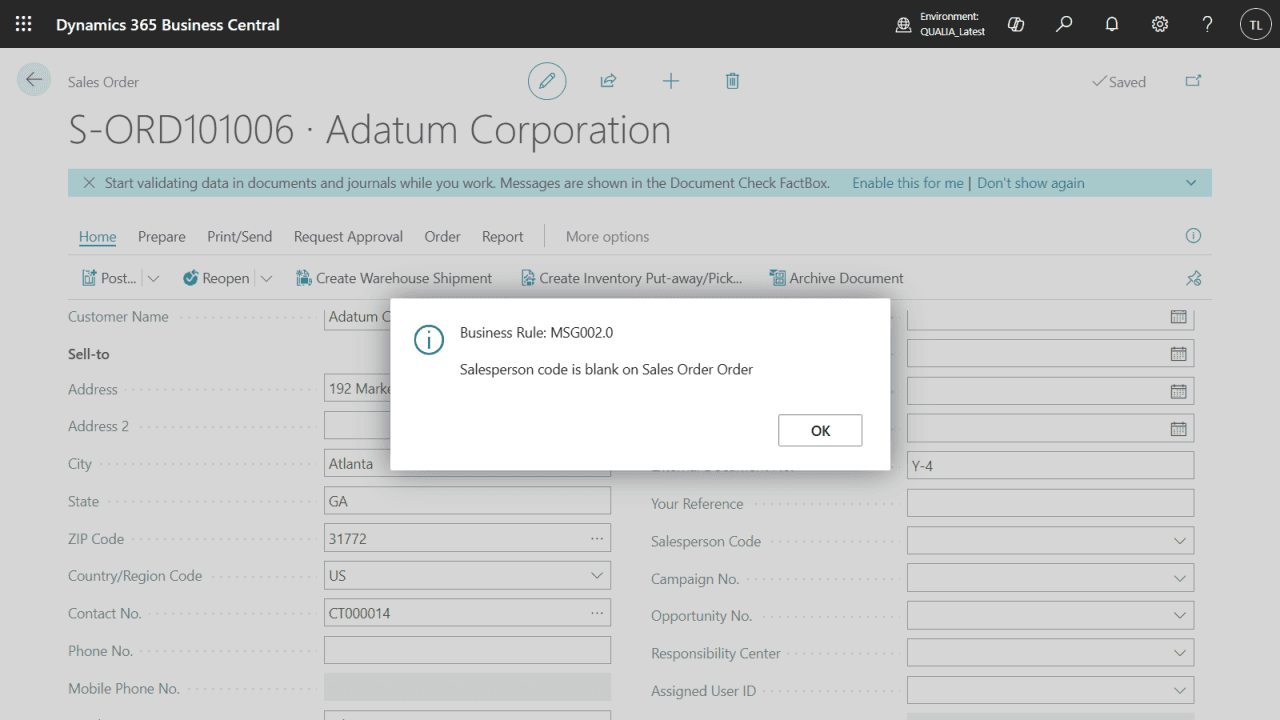
Task: Open the Post dropdown arrow
Action: [x=153, y=278]
